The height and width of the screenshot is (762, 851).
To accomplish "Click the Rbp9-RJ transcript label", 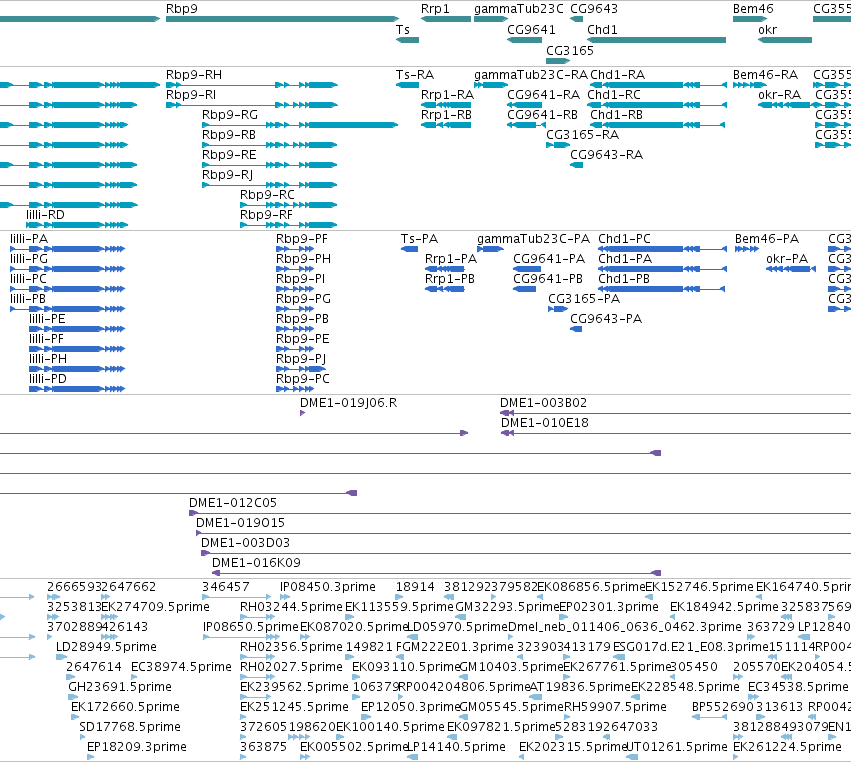I will tap(227, 175).
